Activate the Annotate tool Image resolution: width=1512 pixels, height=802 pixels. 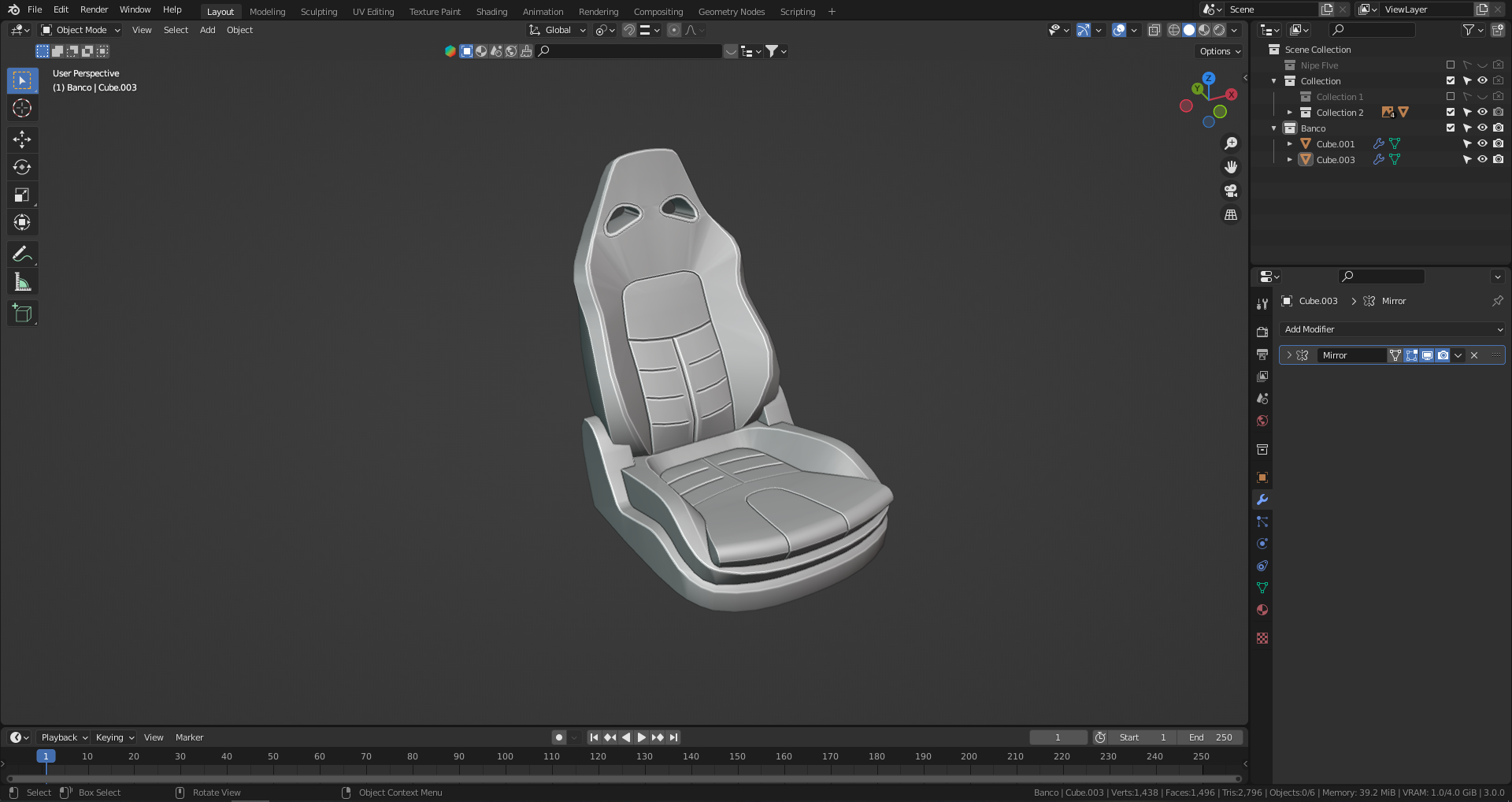tap(22, 254)
